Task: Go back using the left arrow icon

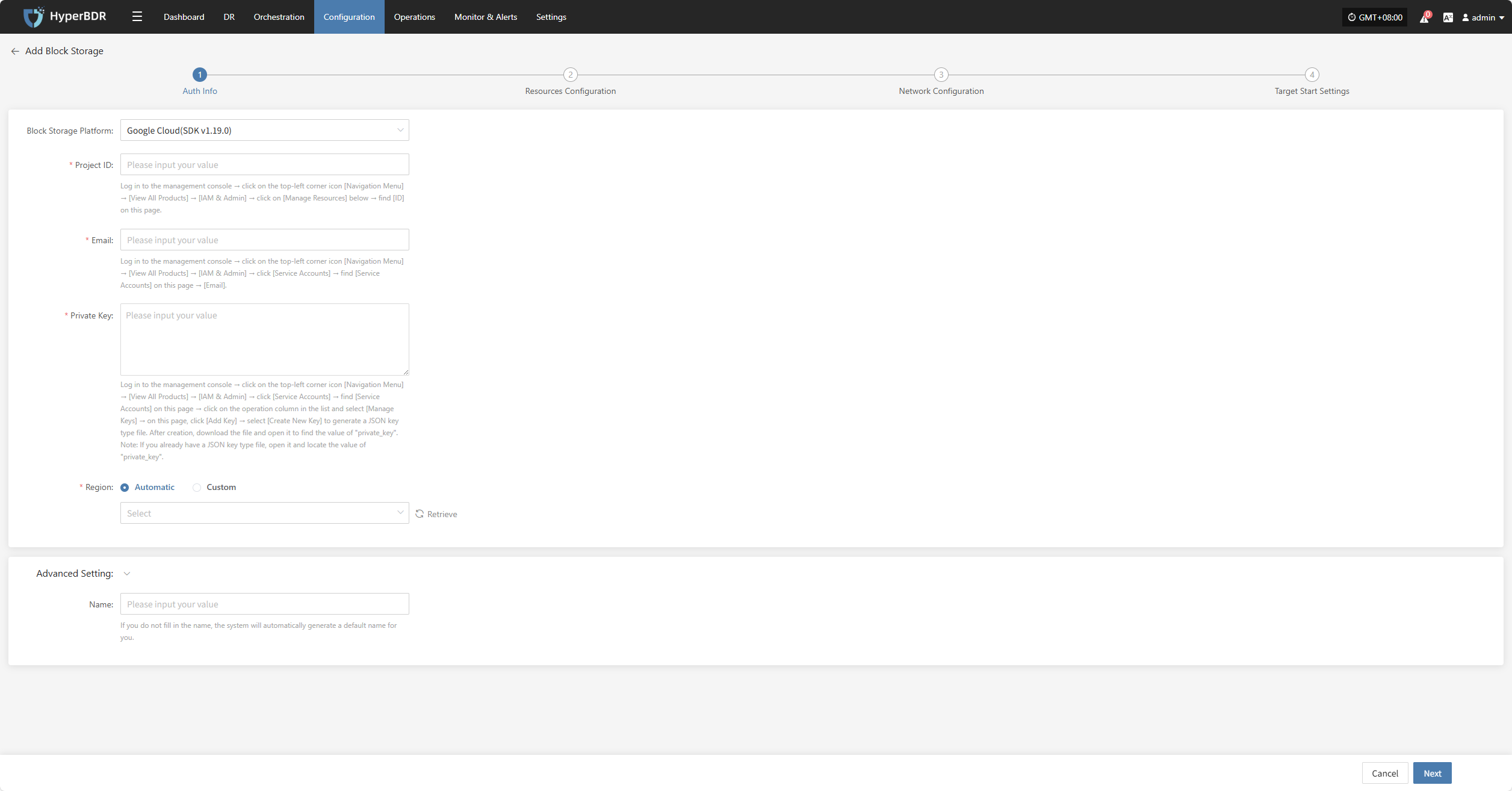Action: 15,51
